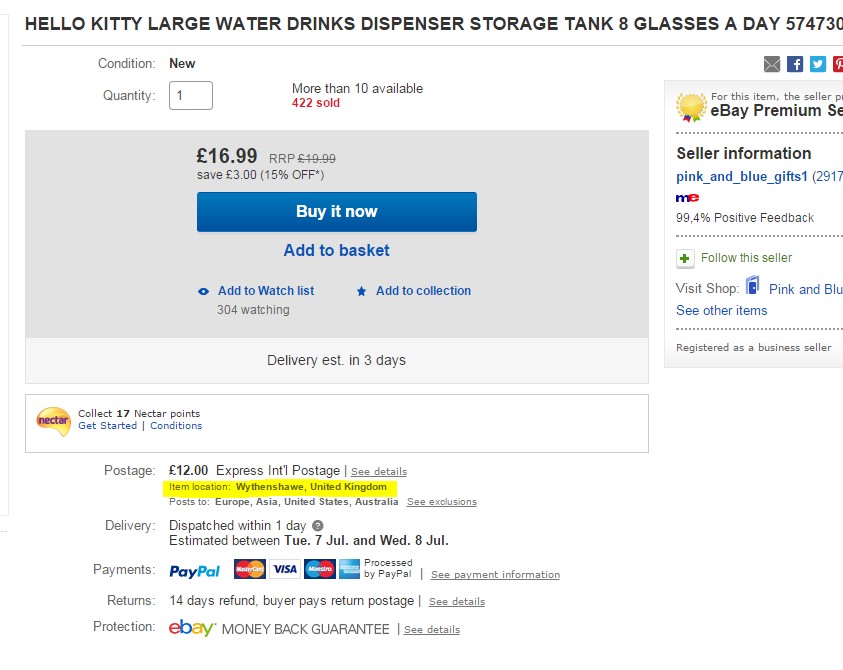Click the PayPal logo in Payments

click(x=194, y=571)
